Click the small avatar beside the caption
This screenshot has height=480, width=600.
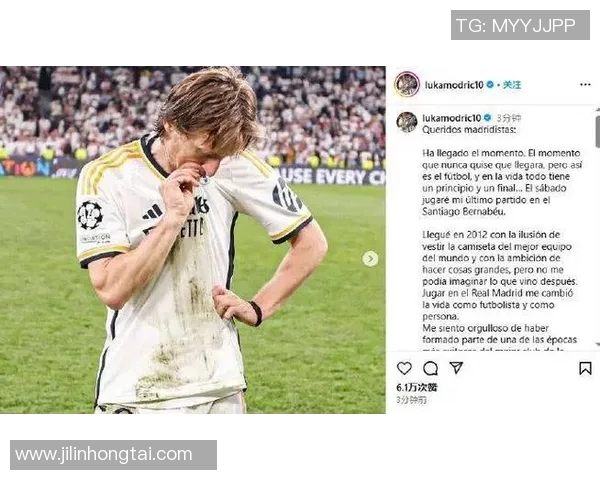407,122
